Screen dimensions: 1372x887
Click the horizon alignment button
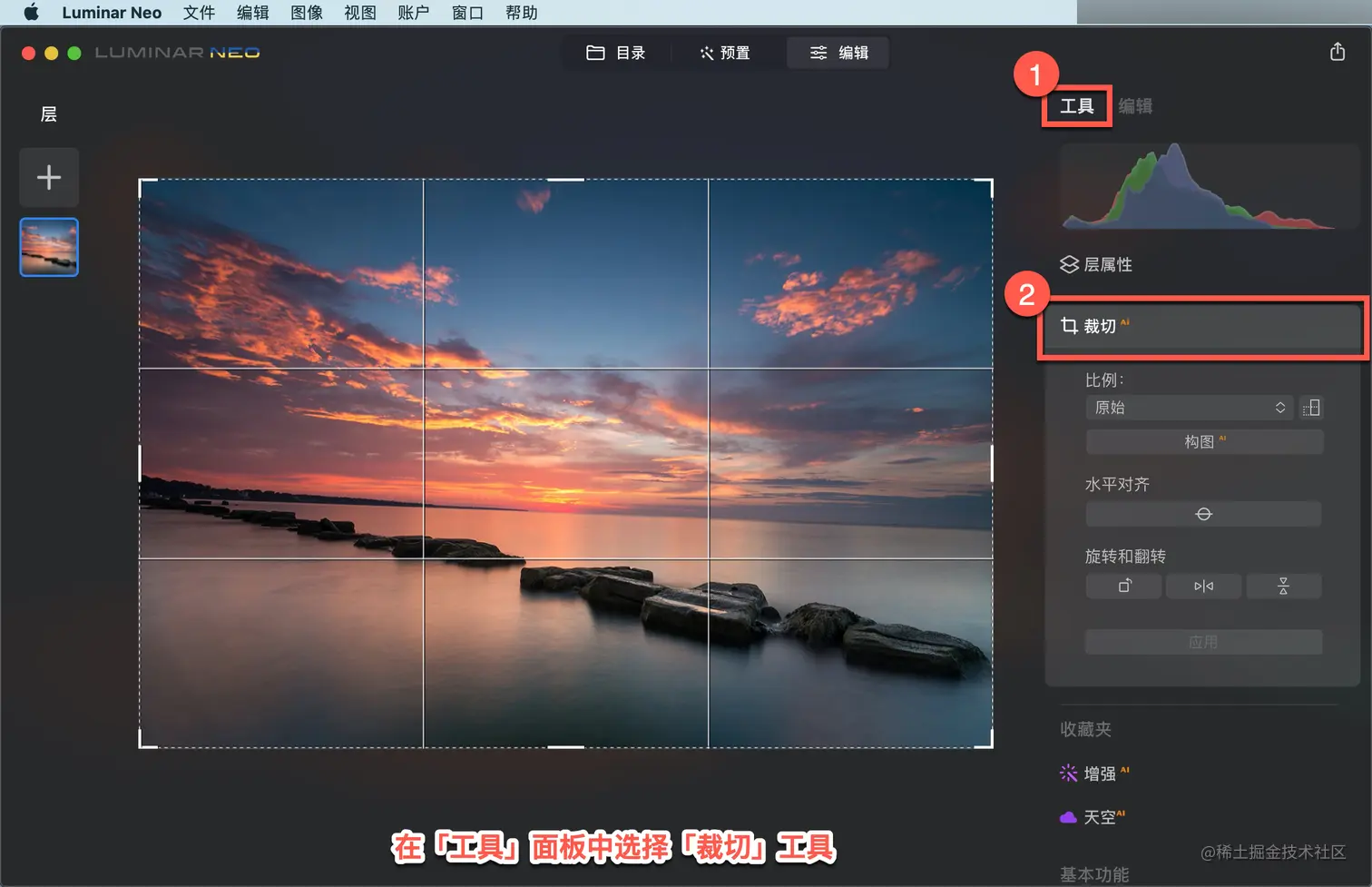pos(1203,514)
